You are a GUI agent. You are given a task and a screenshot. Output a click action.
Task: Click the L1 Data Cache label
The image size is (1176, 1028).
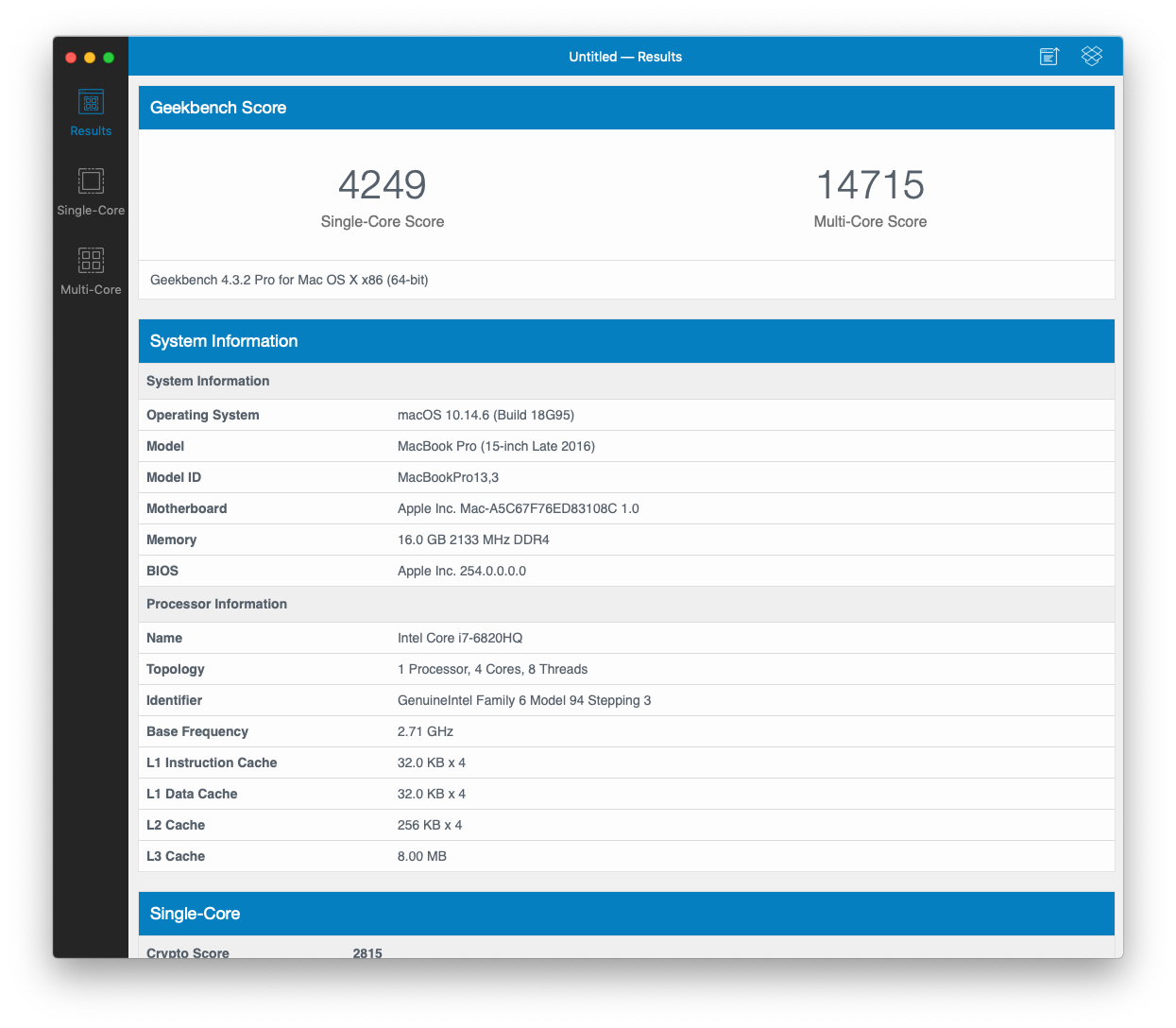[192, 794]
